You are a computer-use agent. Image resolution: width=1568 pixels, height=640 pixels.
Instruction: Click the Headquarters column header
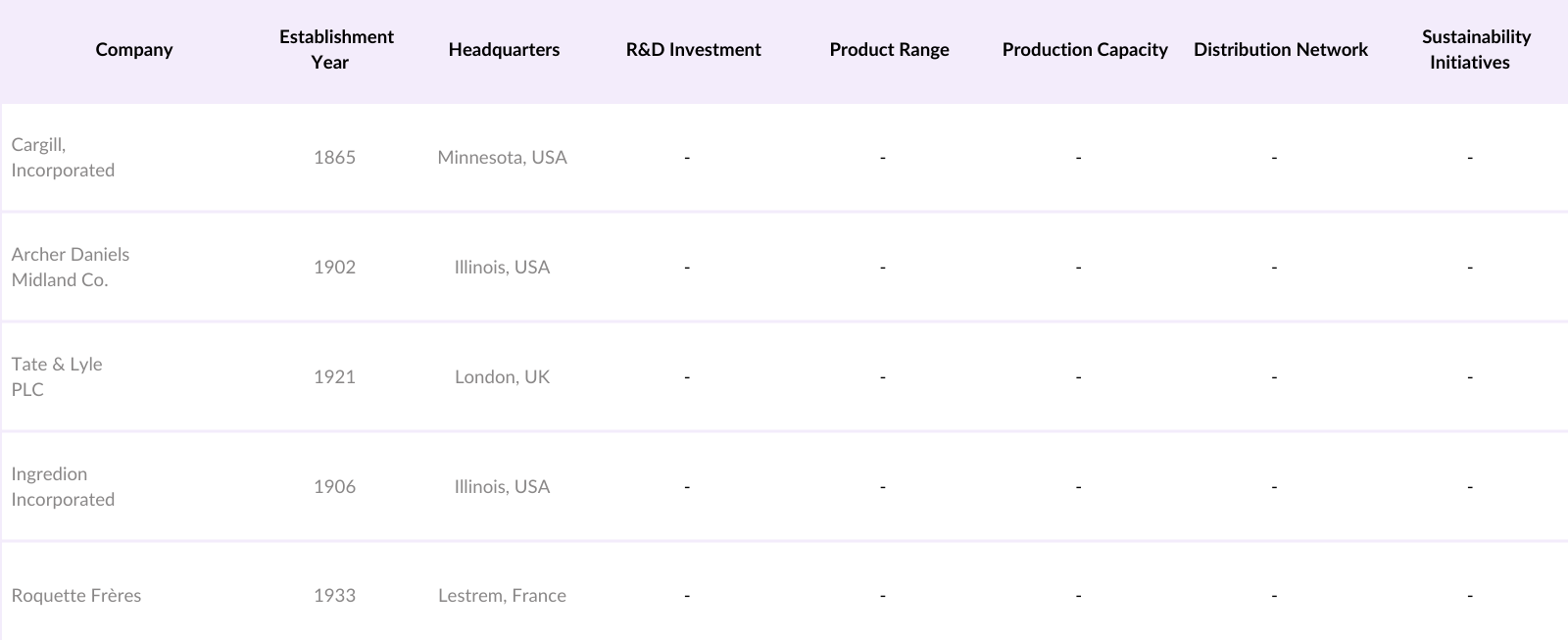pyautogui.click(x=504, y=50)
